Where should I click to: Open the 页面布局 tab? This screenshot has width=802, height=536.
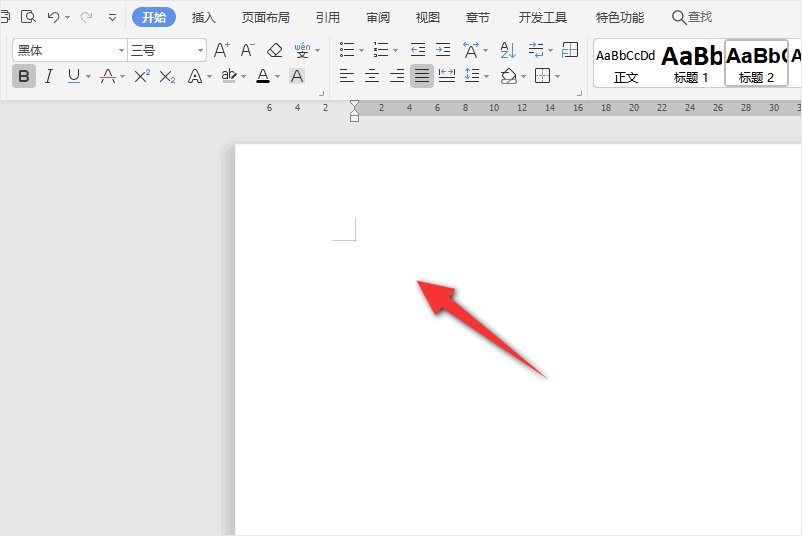(x=266, y=17)
